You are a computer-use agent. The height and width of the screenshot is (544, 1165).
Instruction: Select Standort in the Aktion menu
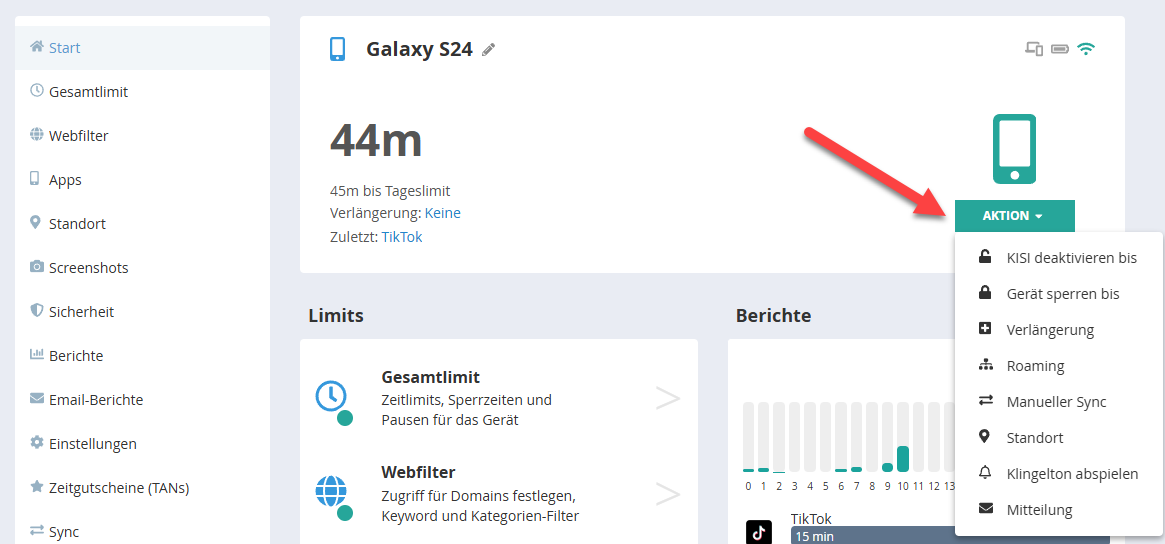click(x=1059, y=437)
